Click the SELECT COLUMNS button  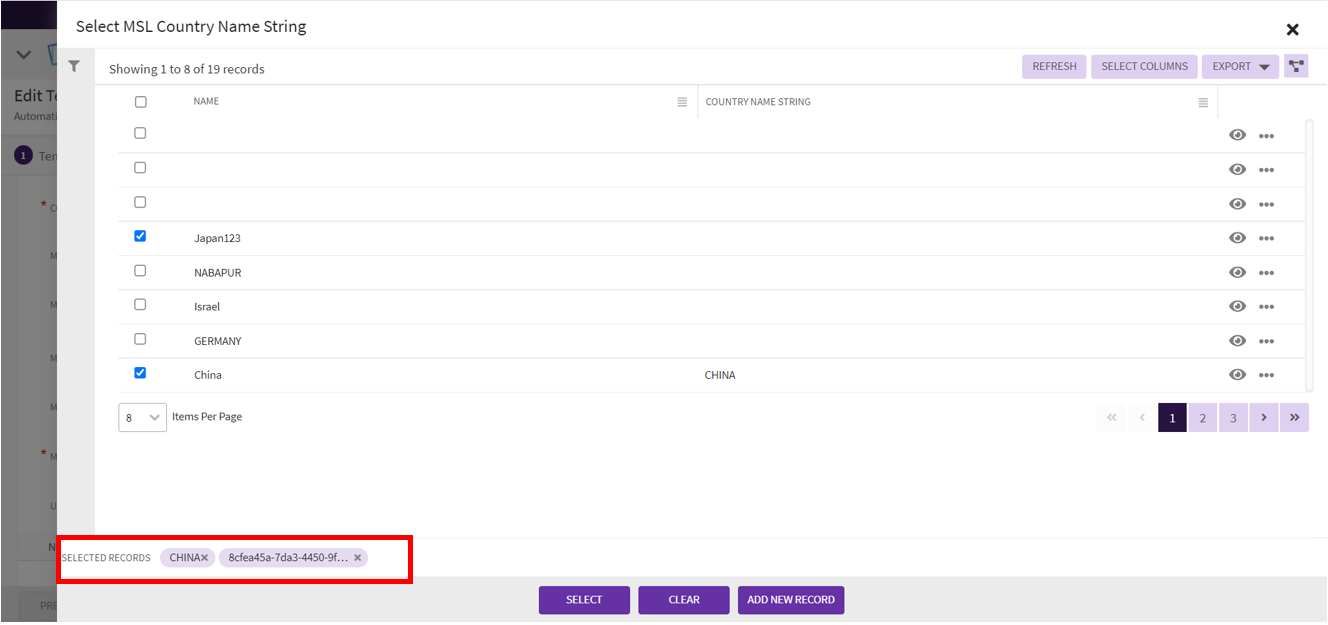click(x=1144, y=66)
